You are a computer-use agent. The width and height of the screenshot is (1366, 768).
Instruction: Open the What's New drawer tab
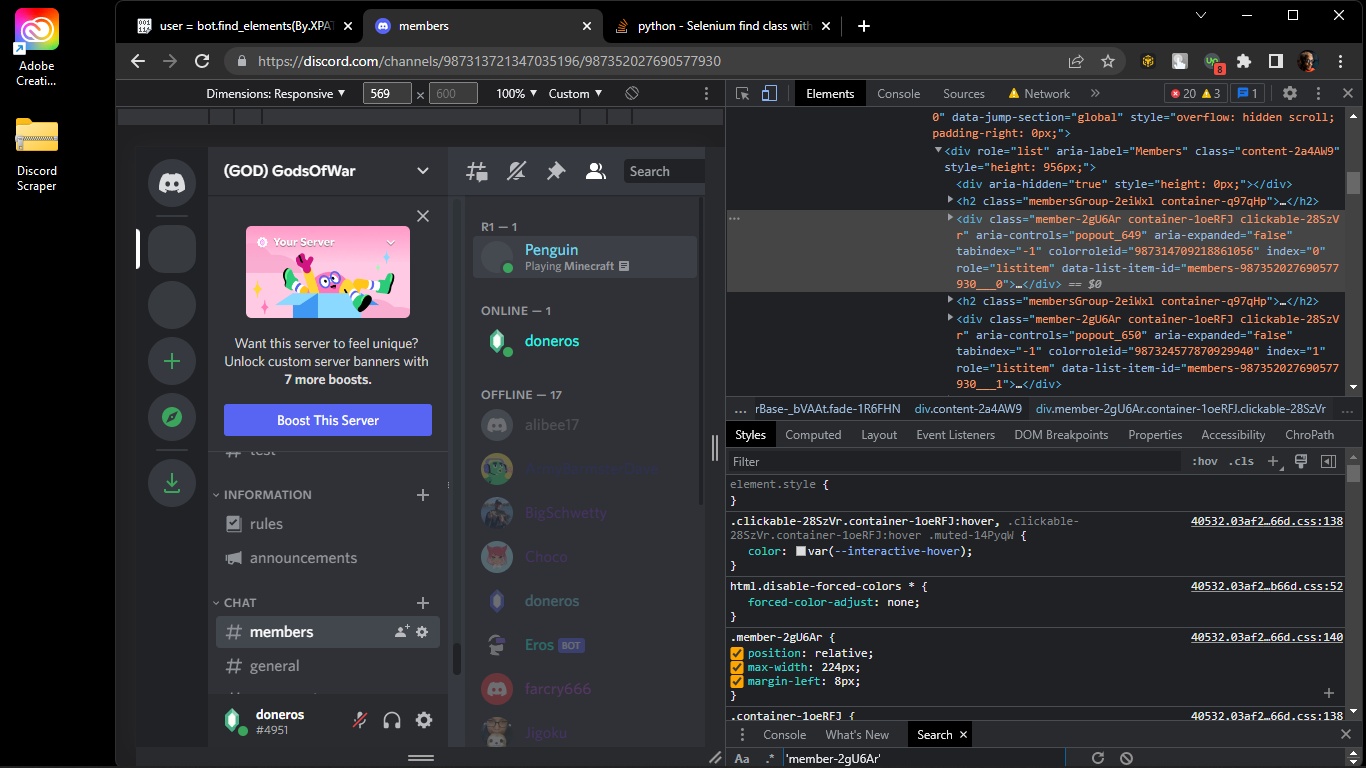point(857,735)
